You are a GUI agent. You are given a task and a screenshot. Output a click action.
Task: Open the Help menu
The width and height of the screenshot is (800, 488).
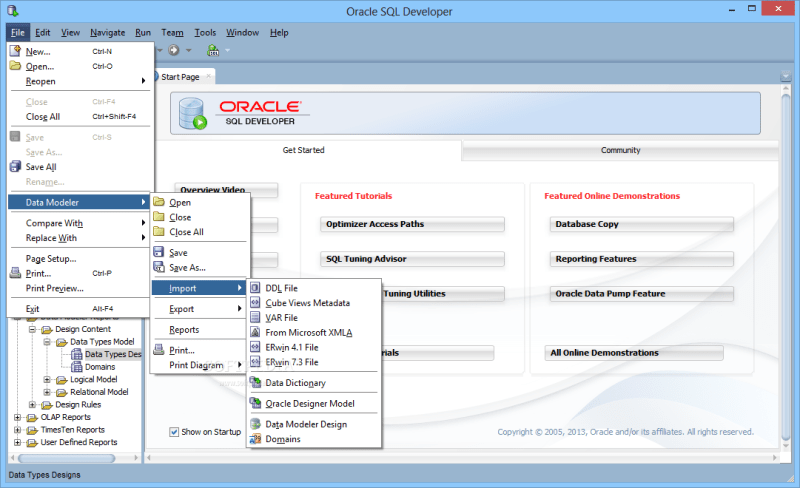[279, 33]
